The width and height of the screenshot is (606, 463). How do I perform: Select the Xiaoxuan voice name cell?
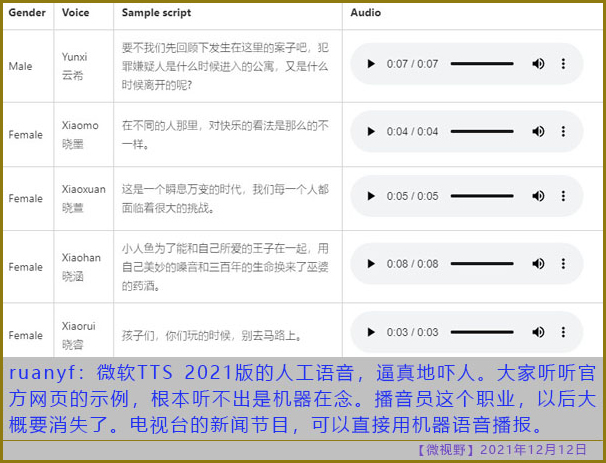83,198
